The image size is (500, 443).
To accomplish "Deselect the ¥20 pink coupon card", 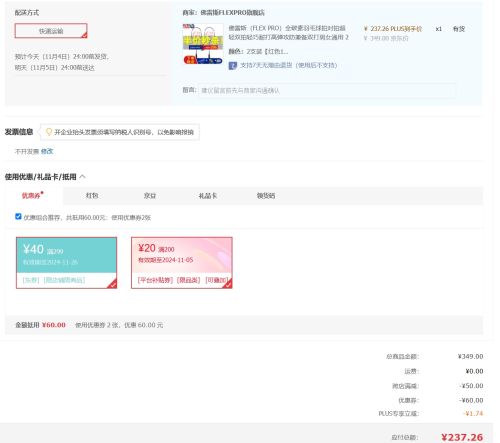I will coord(182,263).
